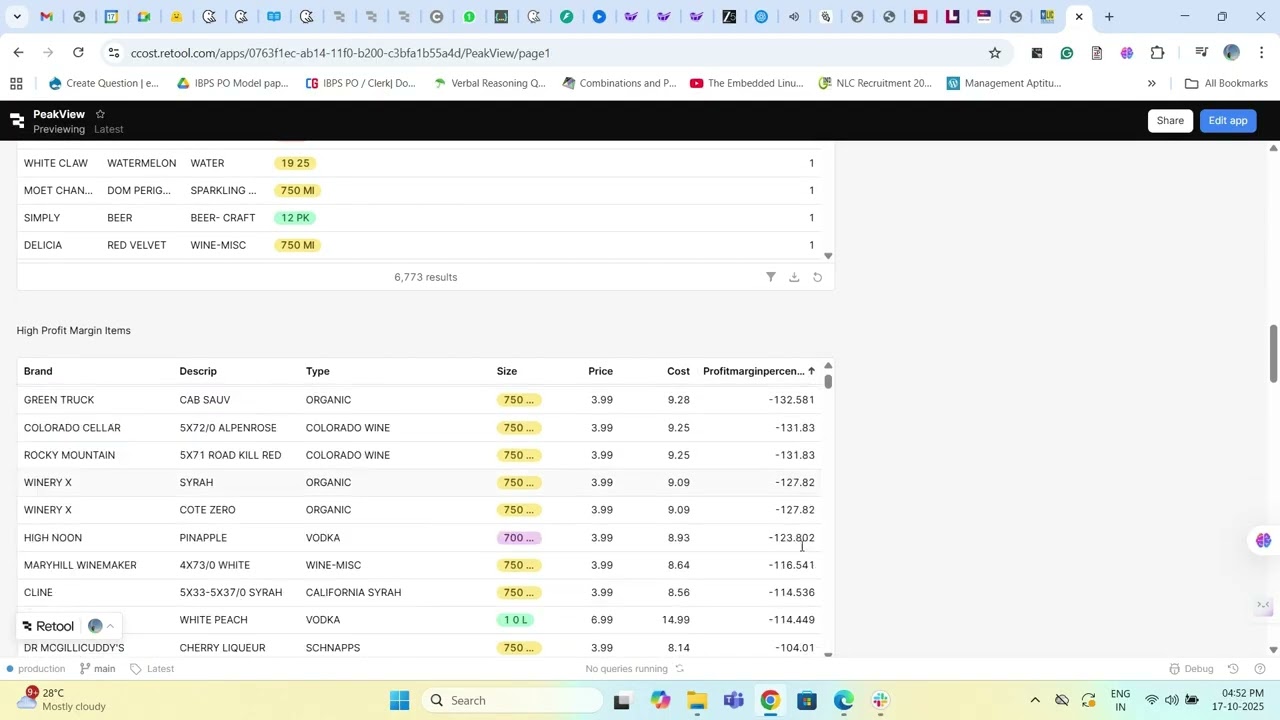Sort table by the Type column header

click(x=317, y=371)
